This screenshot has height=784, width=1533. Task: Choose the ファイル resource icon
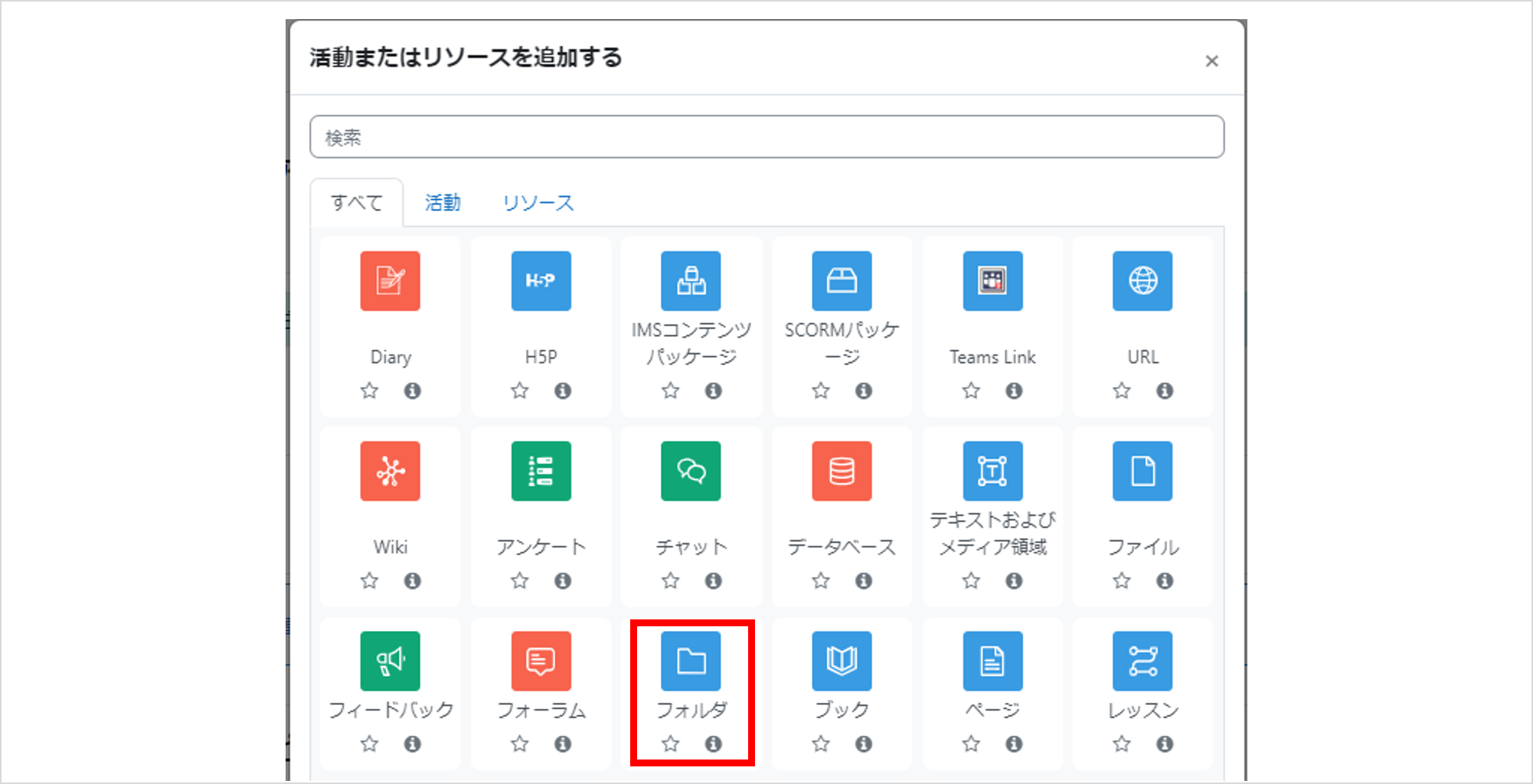[1142, 471]
